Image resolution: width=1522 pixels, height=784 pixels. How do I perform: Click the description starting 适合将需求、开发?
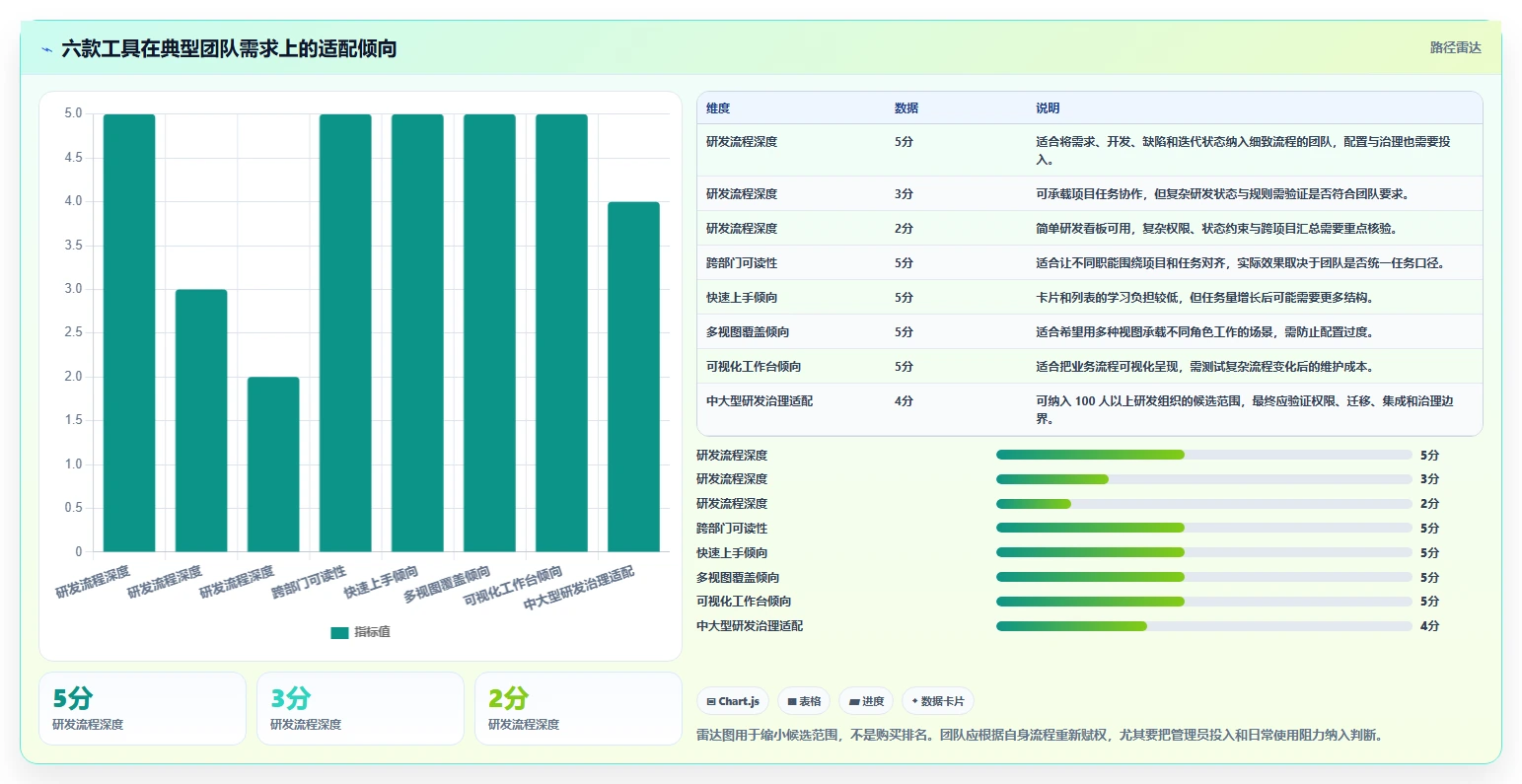(x=1243, y=151)
